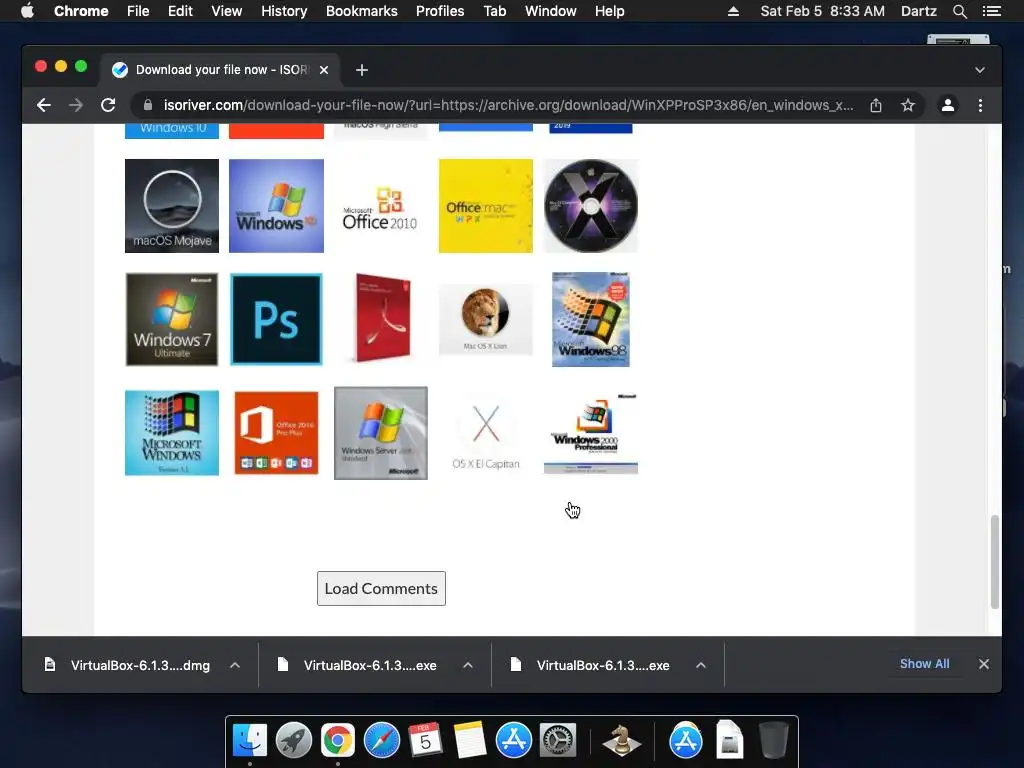Click the page vertical scrollbar thumb
This screenshot has height=768, width=1024.
coord(995,562)
